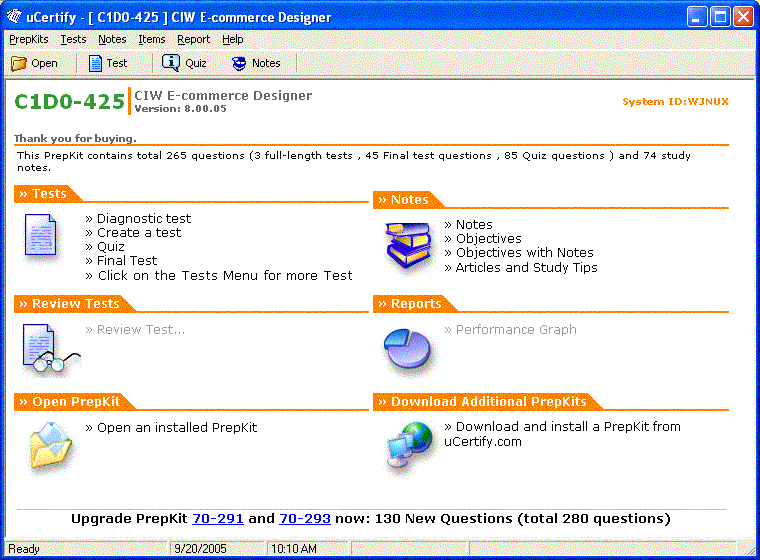760x560 pixels.
Task: Click the globe and computer download icon
Action: pos(410,445)
